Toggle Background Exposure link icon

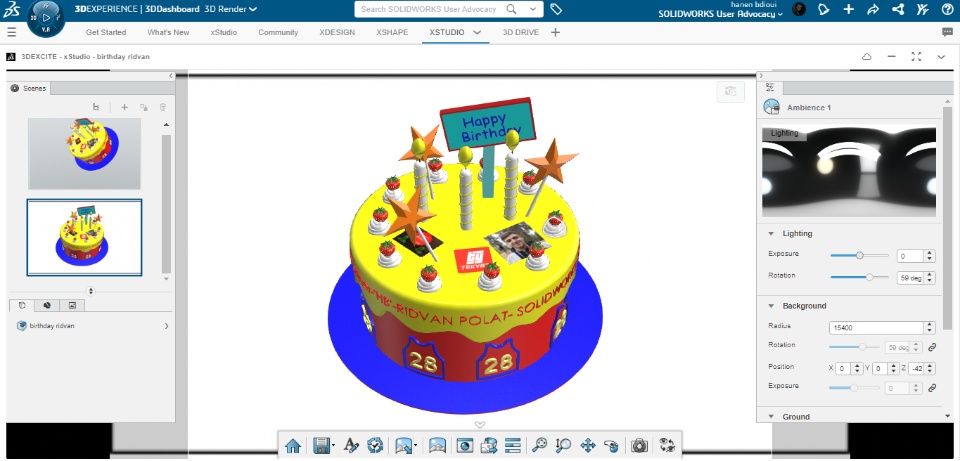point(932,388)
